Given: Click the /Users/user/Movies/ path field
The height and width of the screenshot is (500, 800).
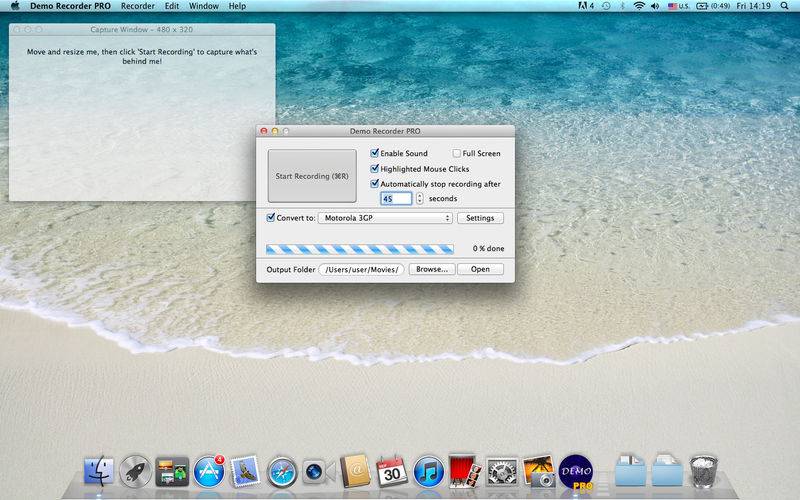Looking at the screenshot, I should tap(361, 269).
